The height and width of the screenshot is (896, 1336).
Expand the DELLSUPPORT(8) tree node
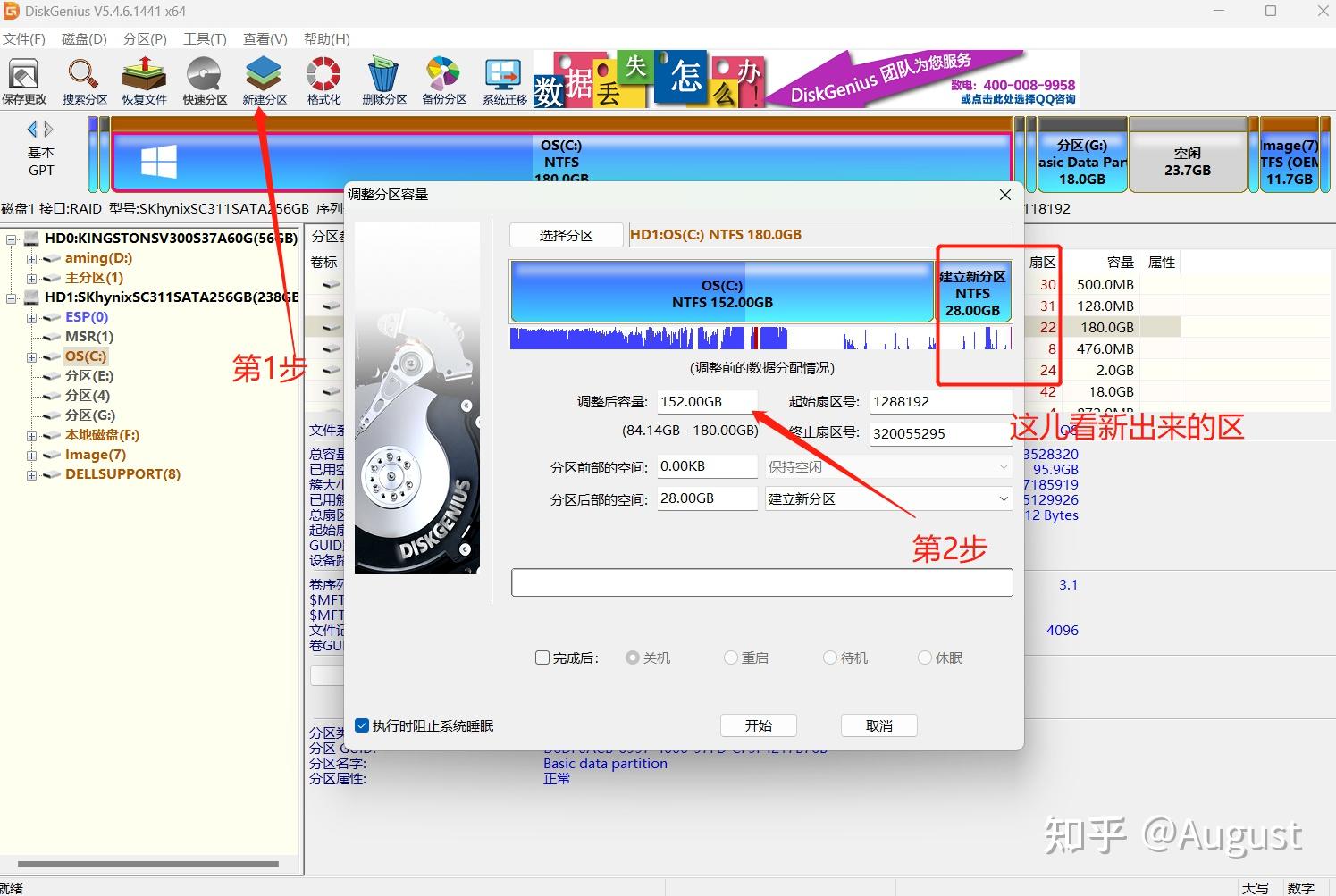coord(32,474)
